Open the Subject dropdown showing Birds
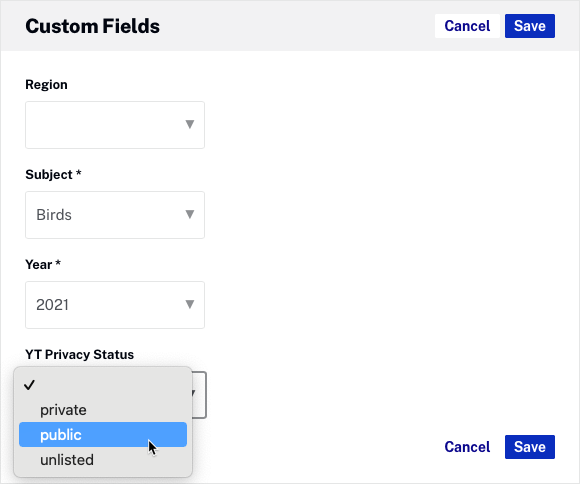Screen dimensions: 580x484 coord(115,215)
